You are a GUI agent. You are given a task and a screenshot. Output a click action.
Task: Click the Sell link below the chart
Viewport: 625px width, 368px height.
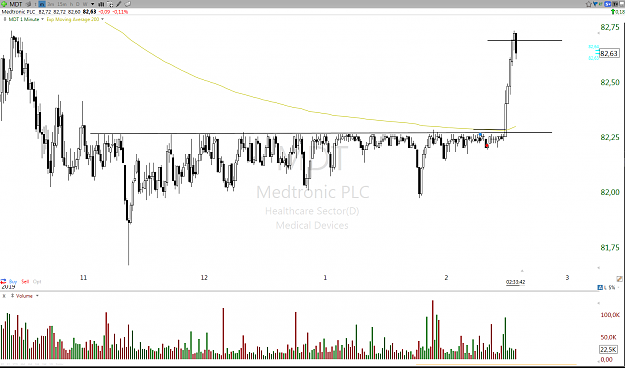point(25,281)
